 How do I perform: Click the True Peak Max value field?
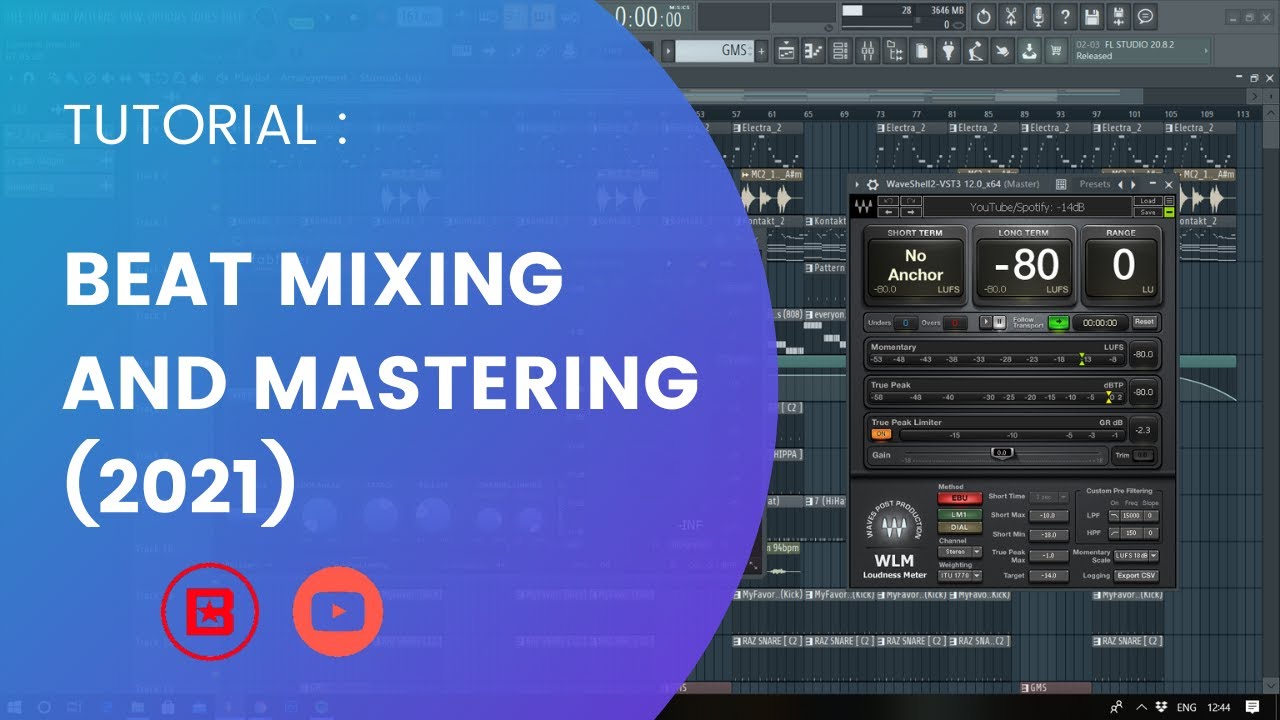pos(1049,556)
